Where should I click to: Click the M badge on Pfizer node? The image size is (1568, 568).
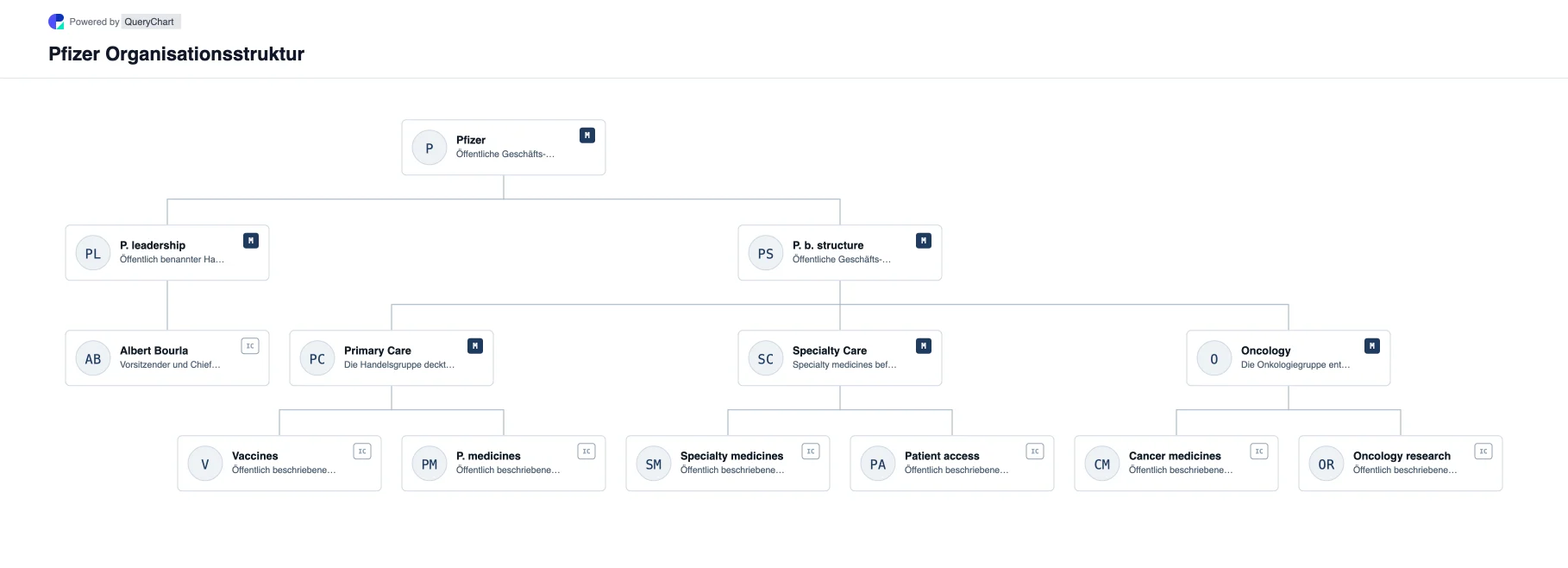(x=587, y=136)
